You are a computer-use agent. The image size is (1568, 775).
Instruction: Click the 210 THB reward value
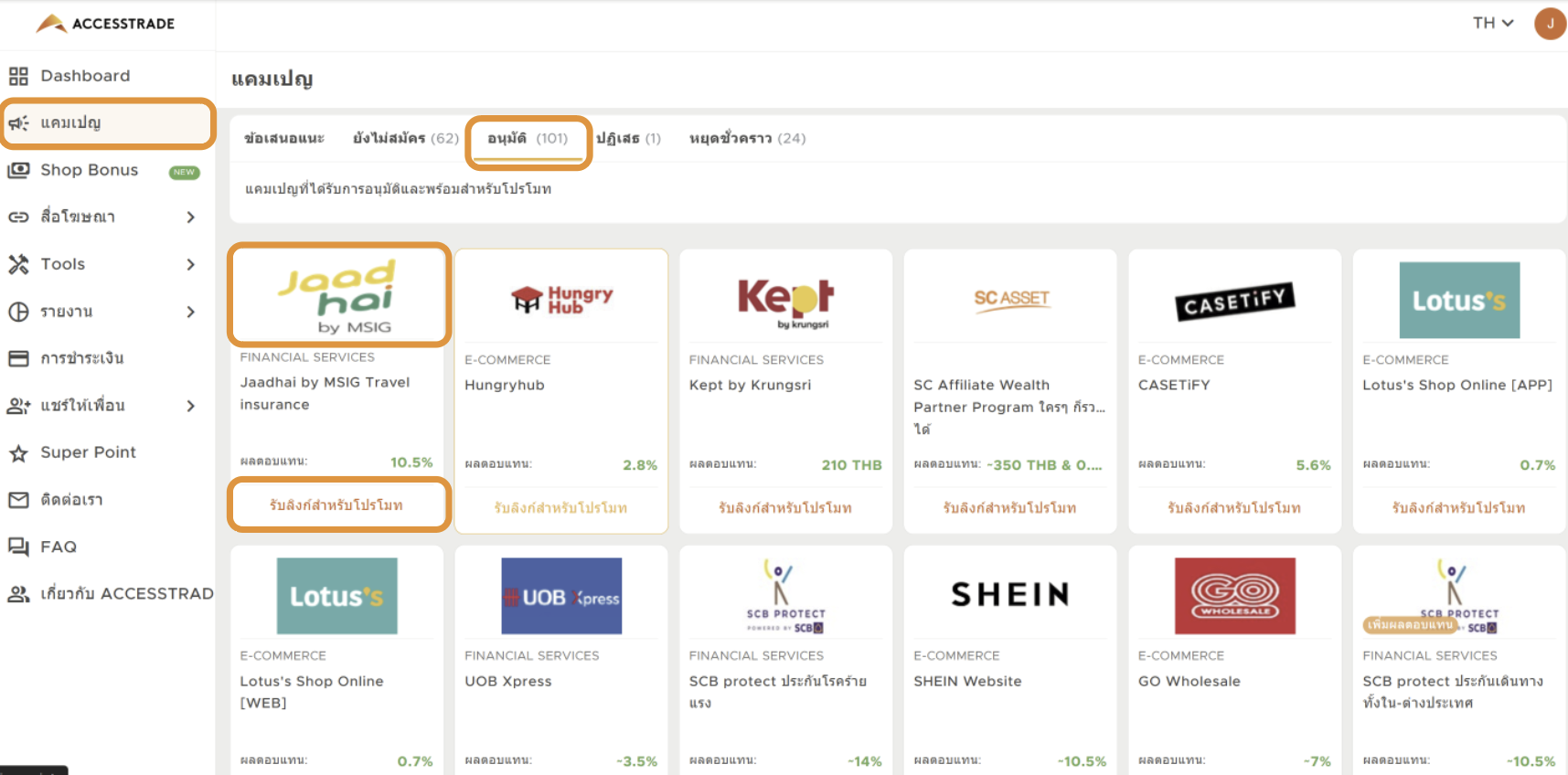coord(851,465)
